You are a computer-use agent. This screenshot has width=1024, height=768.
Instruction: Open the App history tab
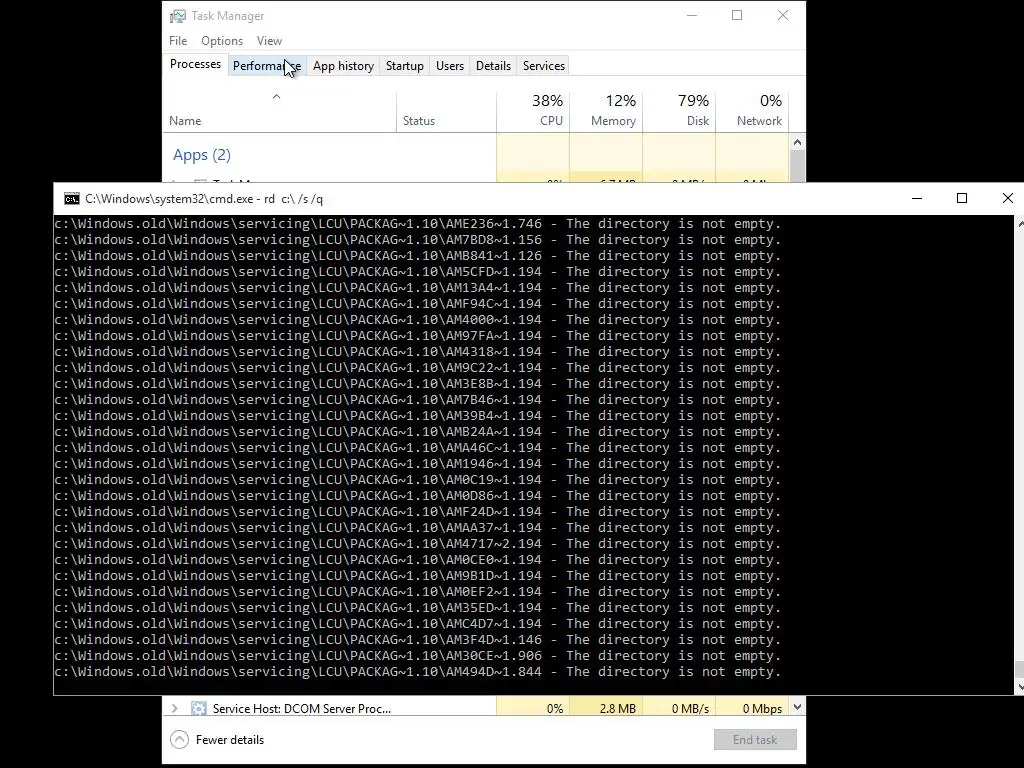click(x=343, y=65)
